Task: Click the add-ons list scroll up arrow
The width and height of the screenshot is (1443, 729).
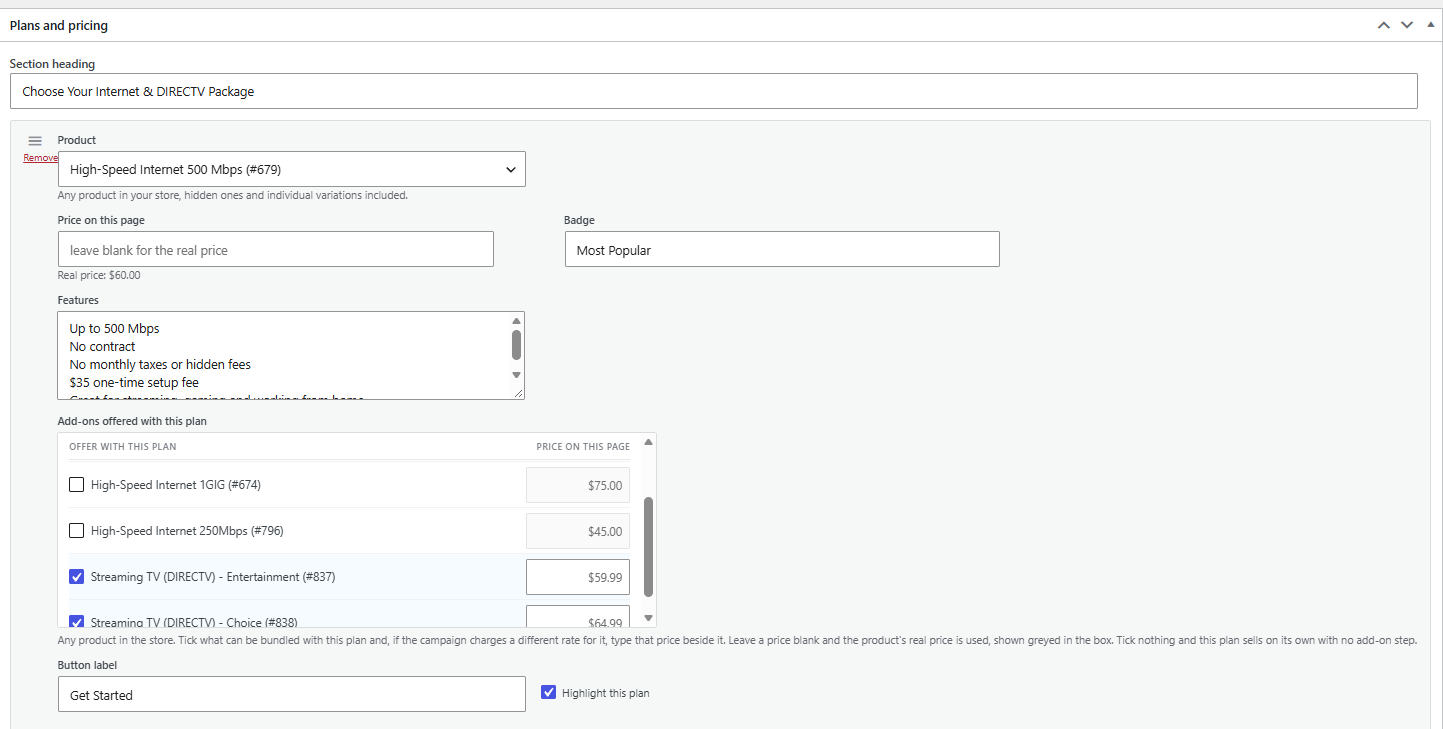Action: (x=648, y=442)
